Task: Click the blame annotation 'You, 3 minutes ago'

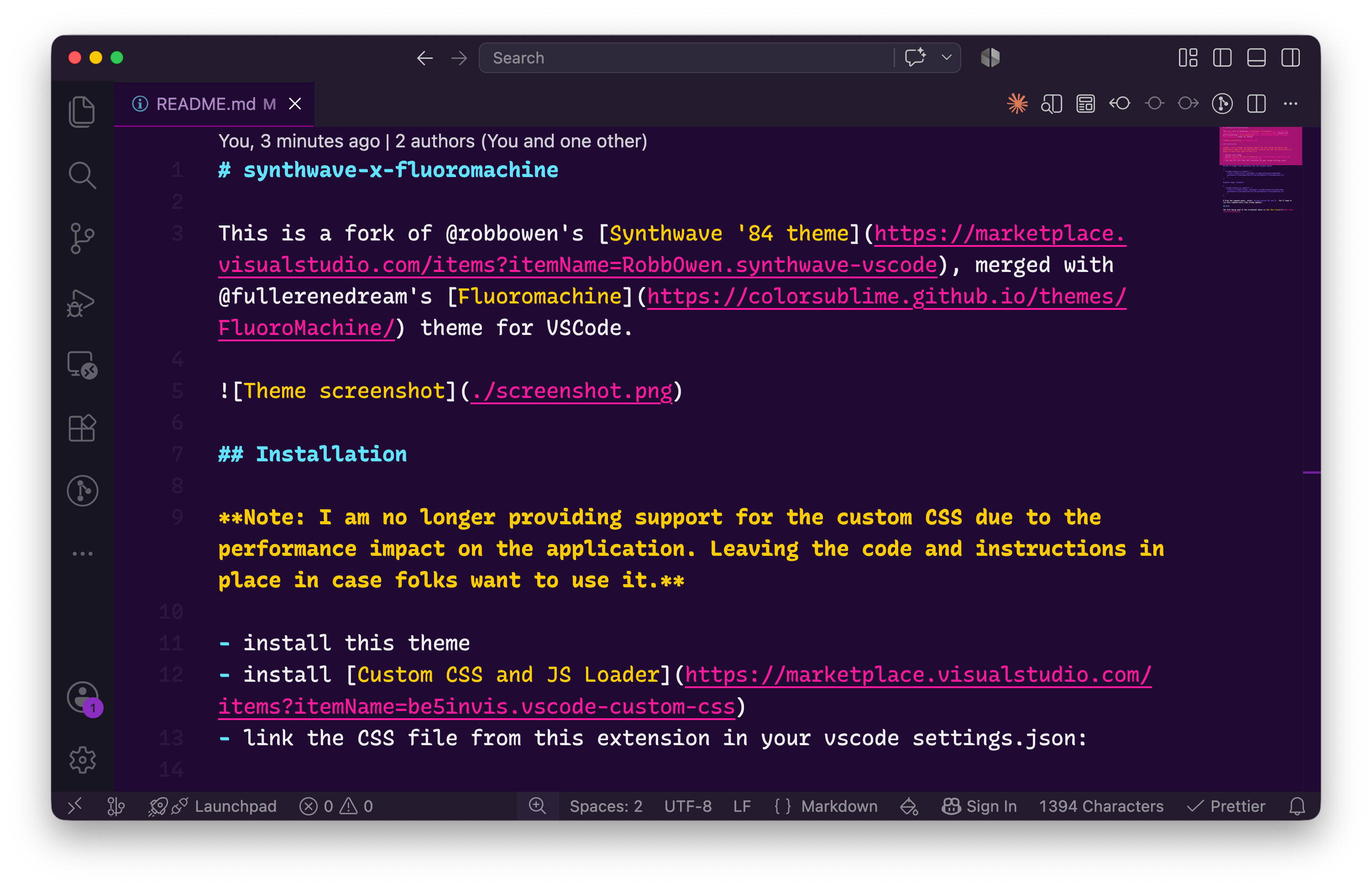Action: pos(299,141)
